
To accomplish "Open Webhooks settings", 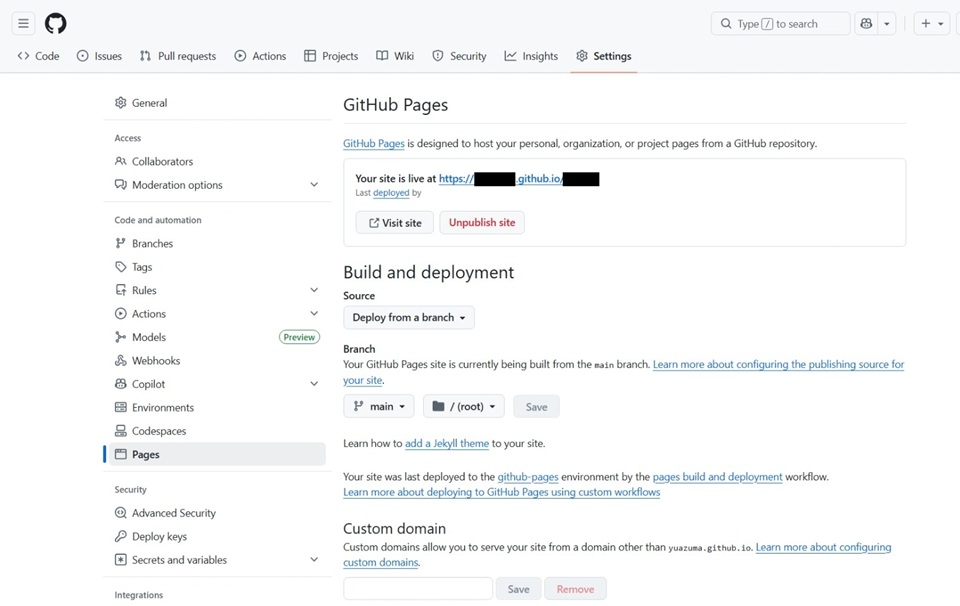I will tap(154, 360).
